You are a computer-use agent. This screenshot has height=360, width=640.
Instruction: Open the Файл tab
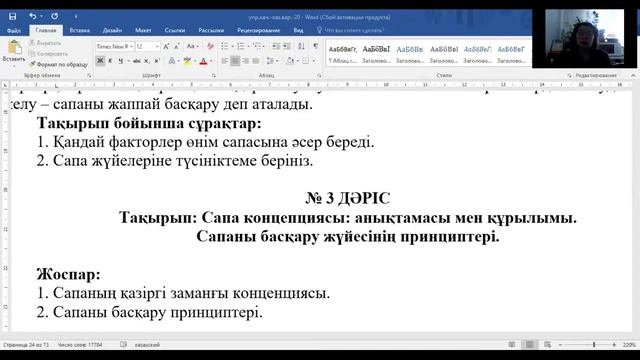tap(14, 30)
